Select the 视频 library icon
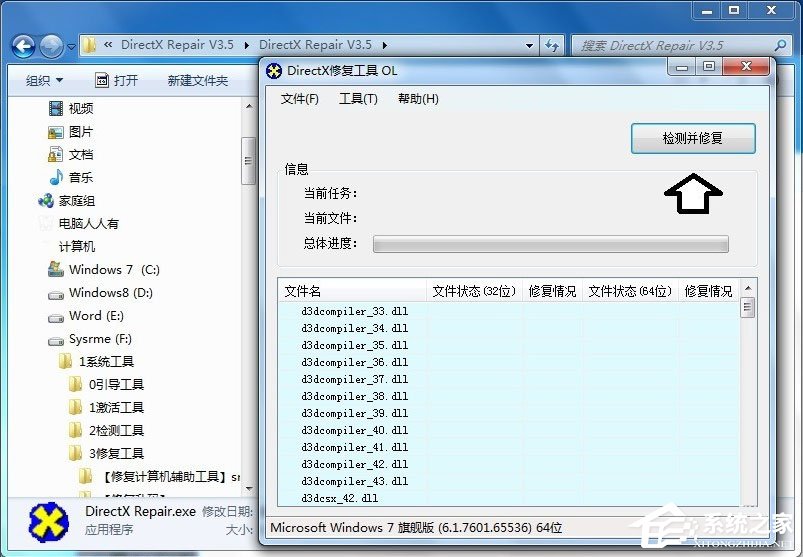The image size is (803, 557). point(56,108)
